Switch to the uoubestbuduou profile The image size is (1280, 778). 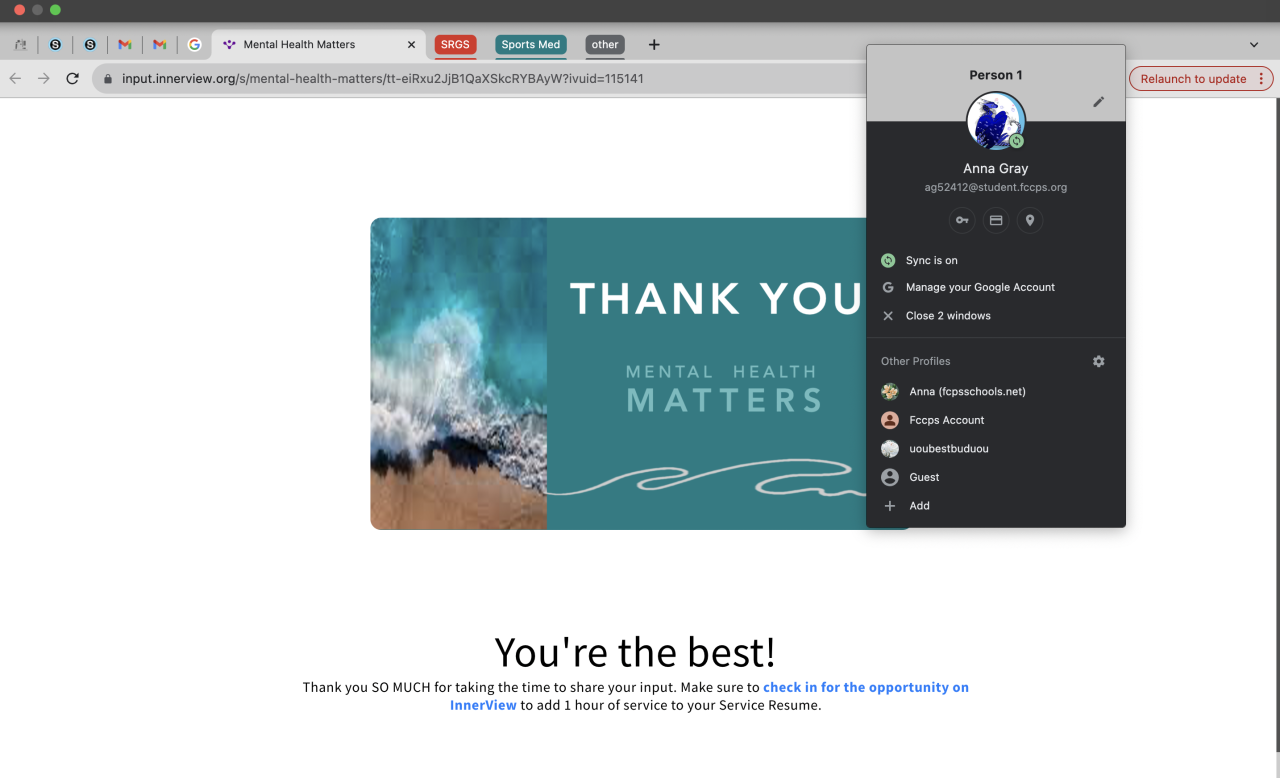(x=996, y=448)
